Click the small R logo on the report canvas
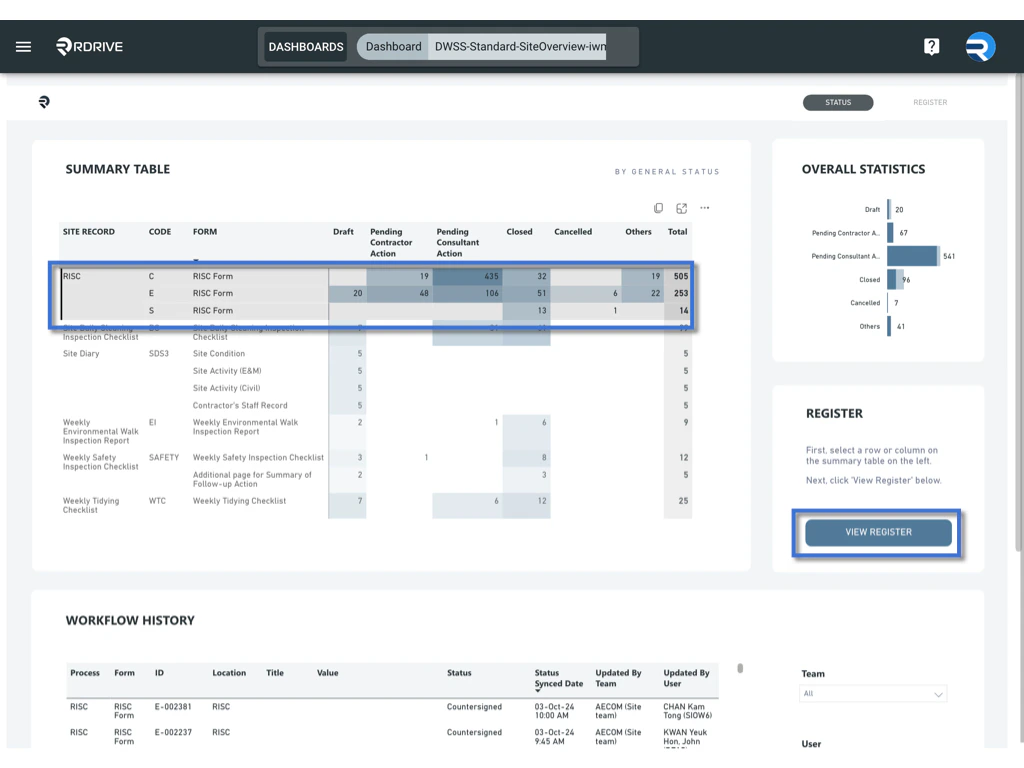 click(44, 102)
